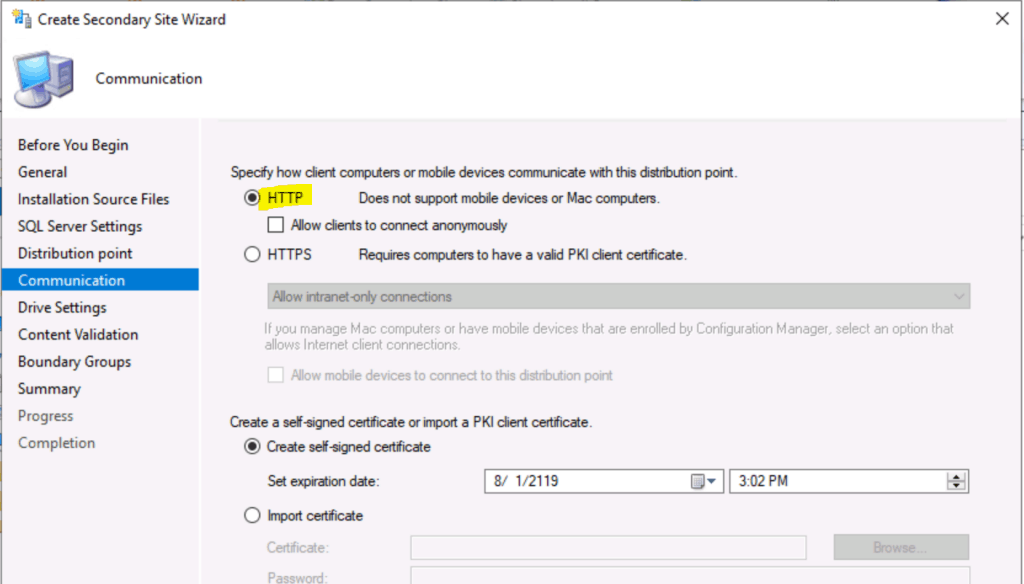The height and width of the screenshot is (584, 1024).
Task: Close the Create Secondary Site Wizard
Action: pos(1002,19)
